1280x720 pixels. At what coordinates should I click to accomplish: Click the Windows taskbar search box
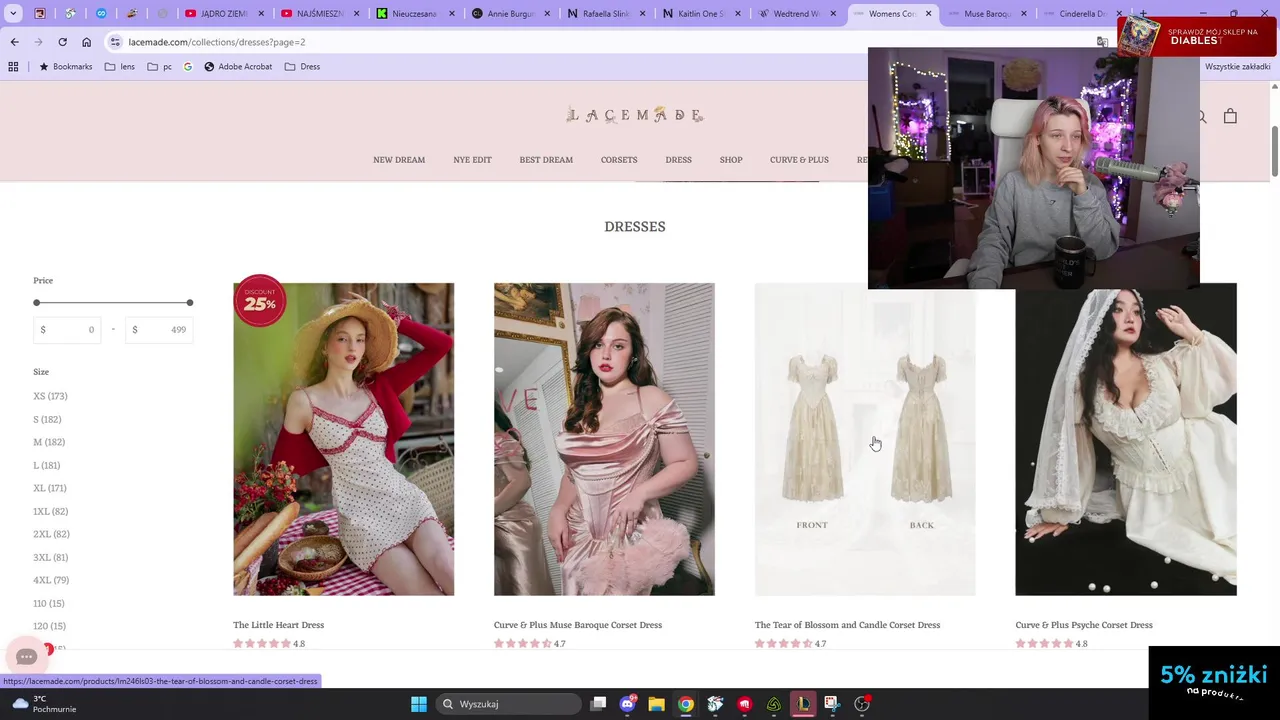pyautogui.click(x=508, y=704)
